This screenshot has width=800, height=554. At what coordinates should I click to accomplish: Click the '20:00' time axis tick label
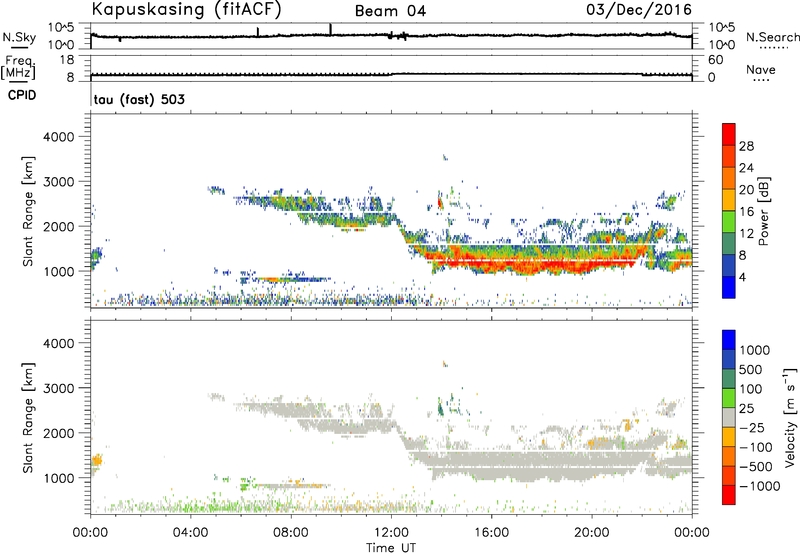(591, 533)
